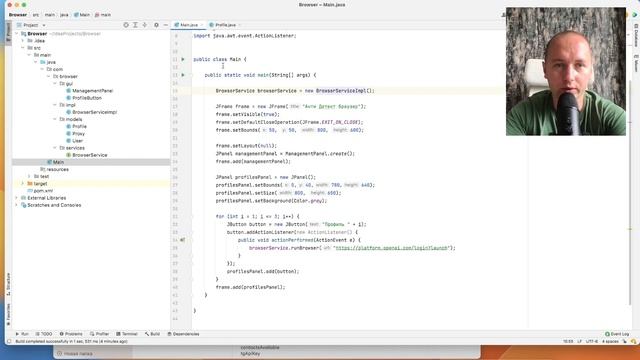Click the main method breadcrumb
The width and height of the screenshot is (640, 360).
[103, 15]
